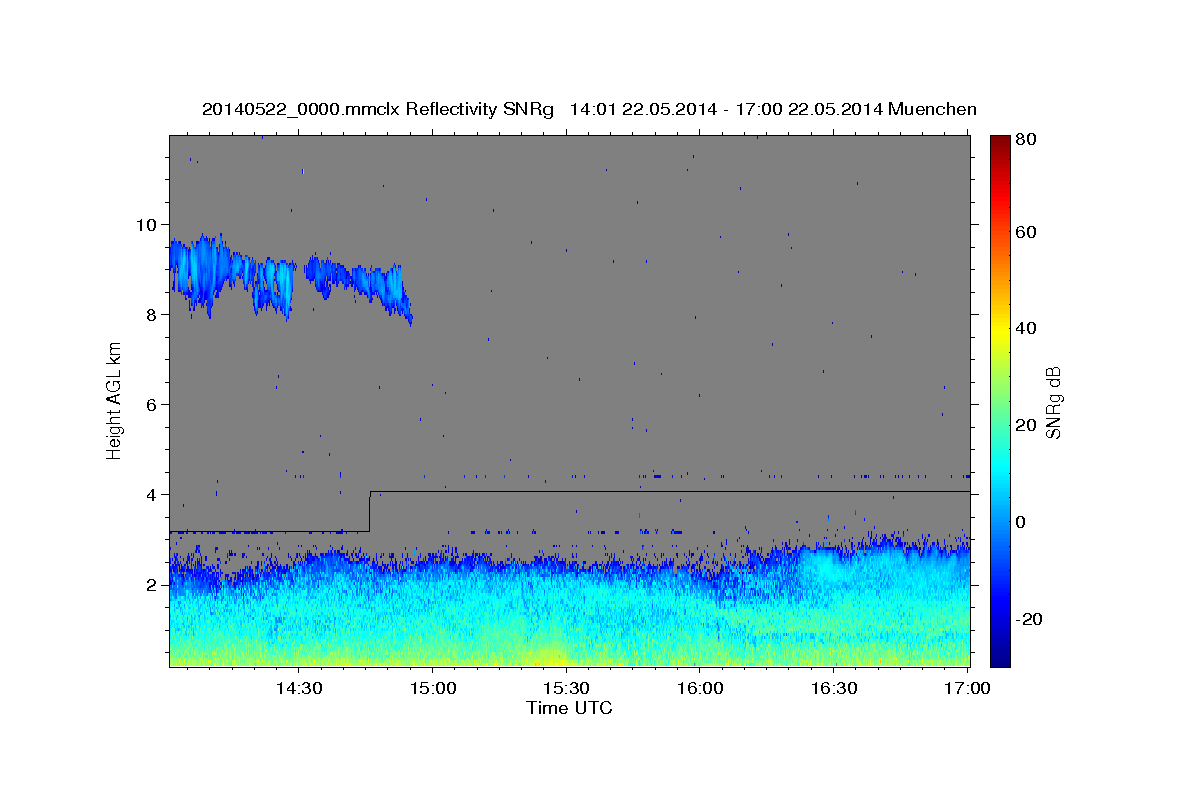
Task: Click the 16:30 time tick label
Action: 834,689
